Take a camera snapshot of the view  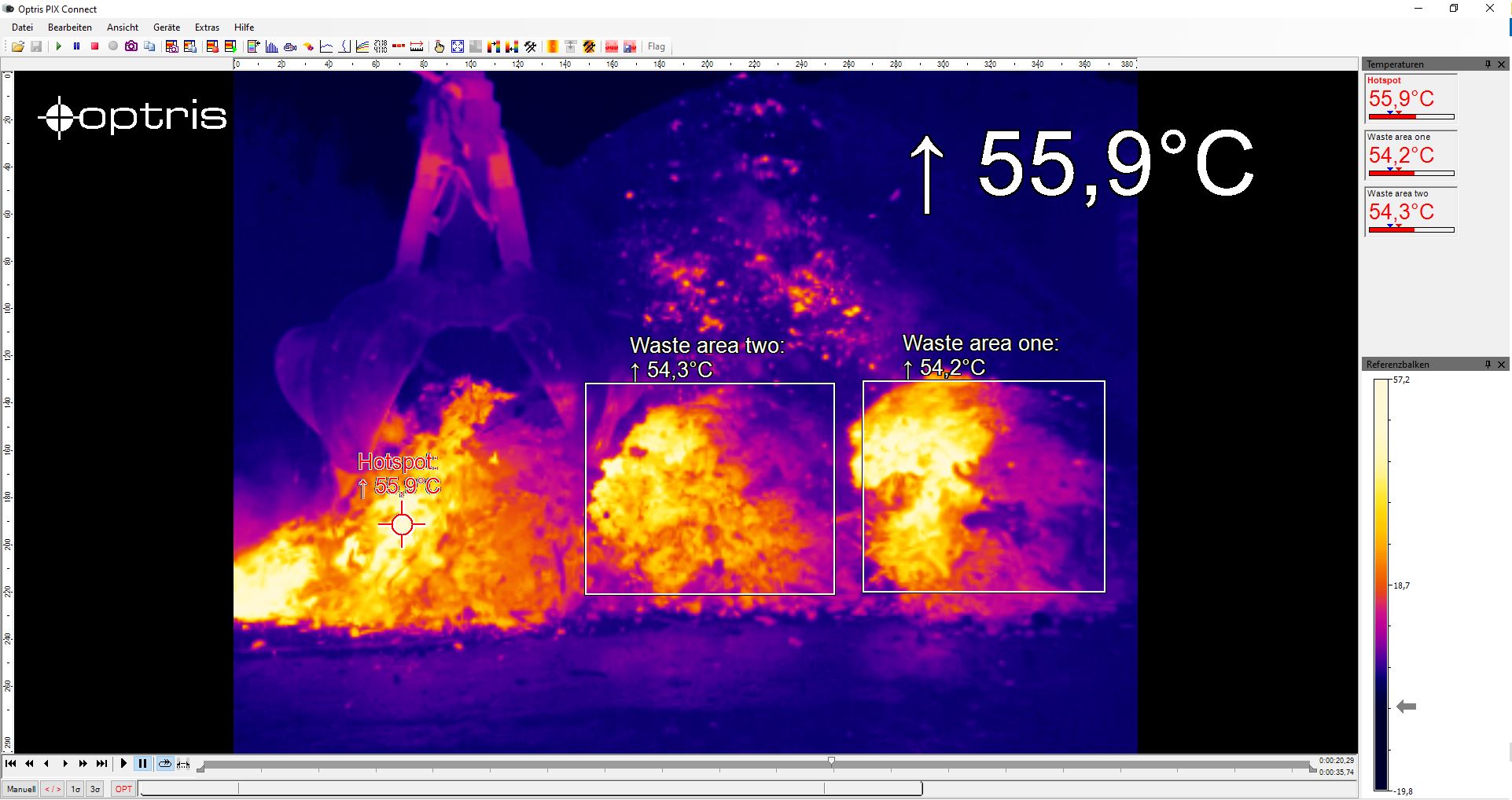click(x=131, y=46)
